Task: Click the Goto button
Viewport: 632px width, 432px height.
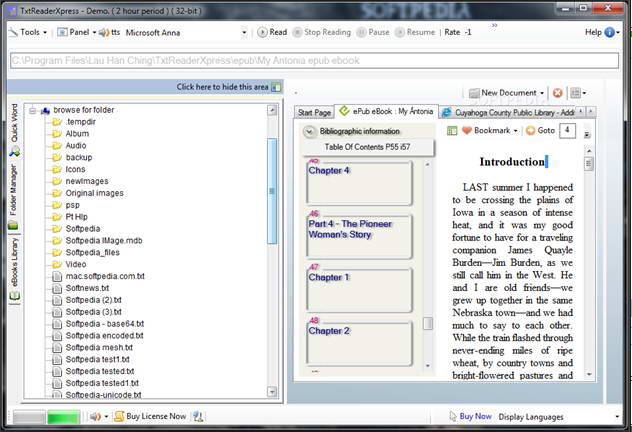Action: tap(541, 131)
